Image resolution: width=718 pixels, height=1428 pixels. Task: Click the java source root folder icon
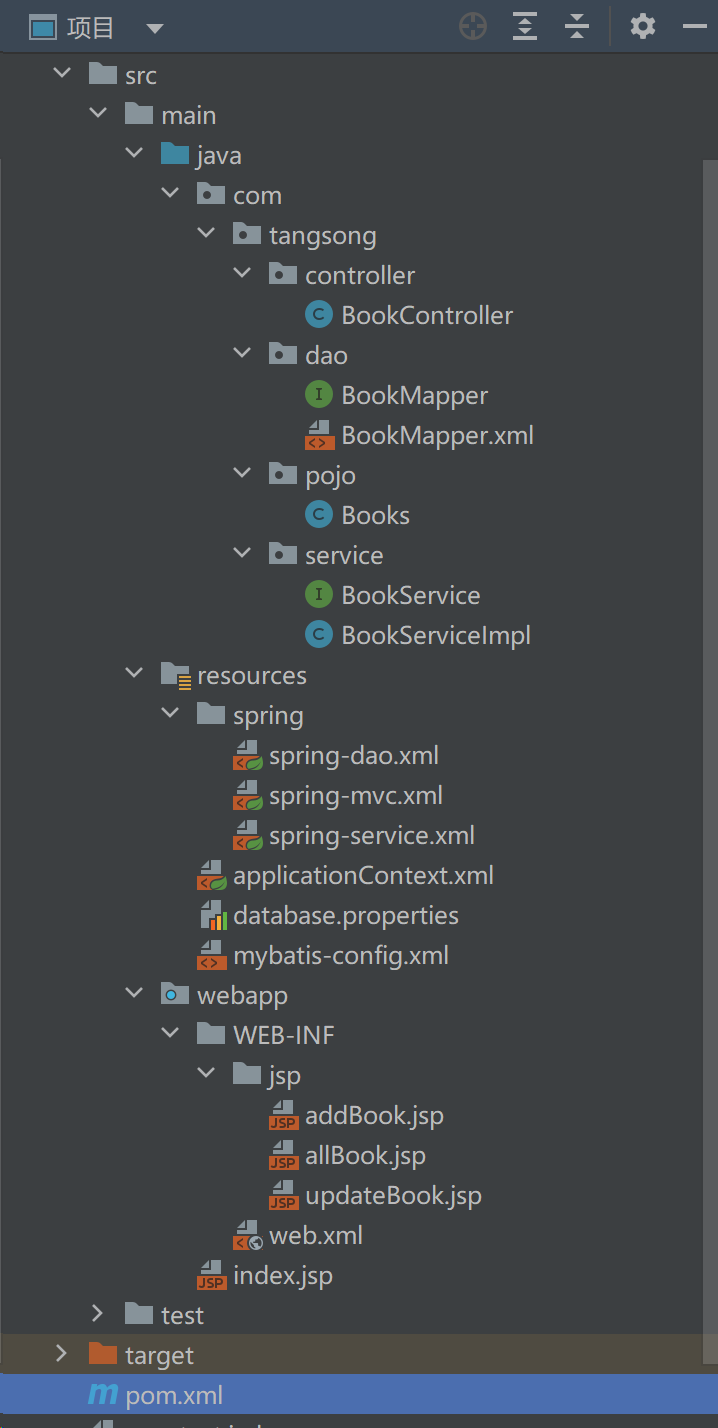[x=174, y=154]
